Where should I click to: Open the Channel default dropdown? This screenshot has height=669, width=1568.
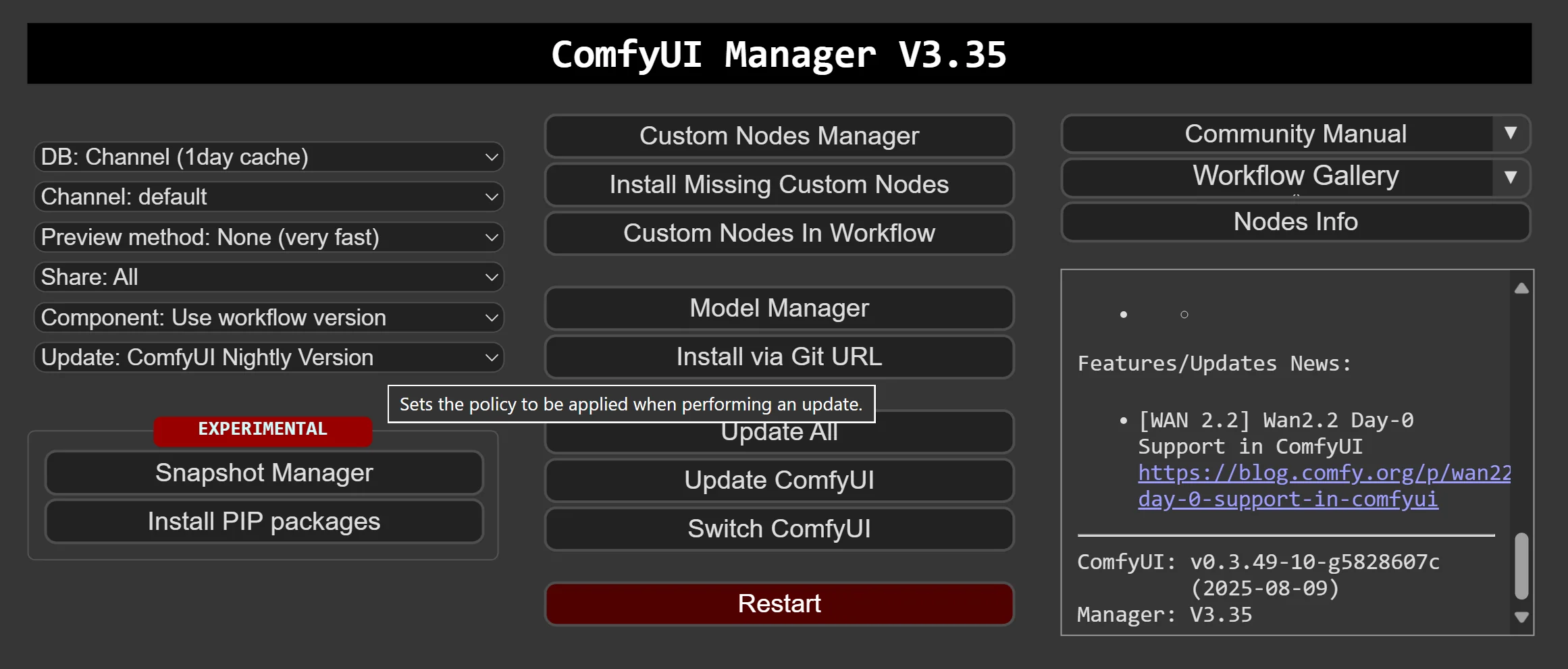click(269, 197)
